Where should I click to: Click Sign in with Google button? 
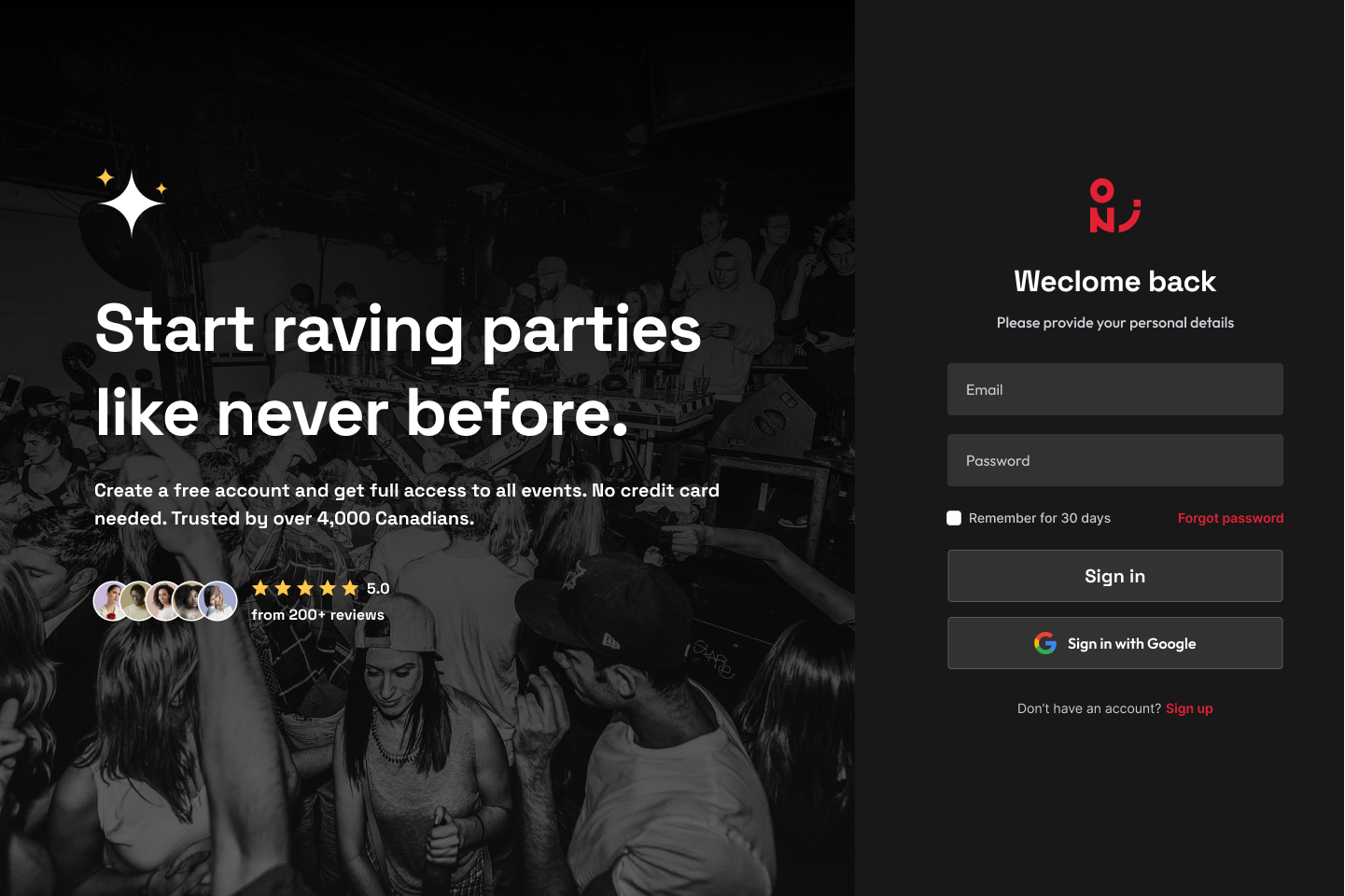[1115, 643]
